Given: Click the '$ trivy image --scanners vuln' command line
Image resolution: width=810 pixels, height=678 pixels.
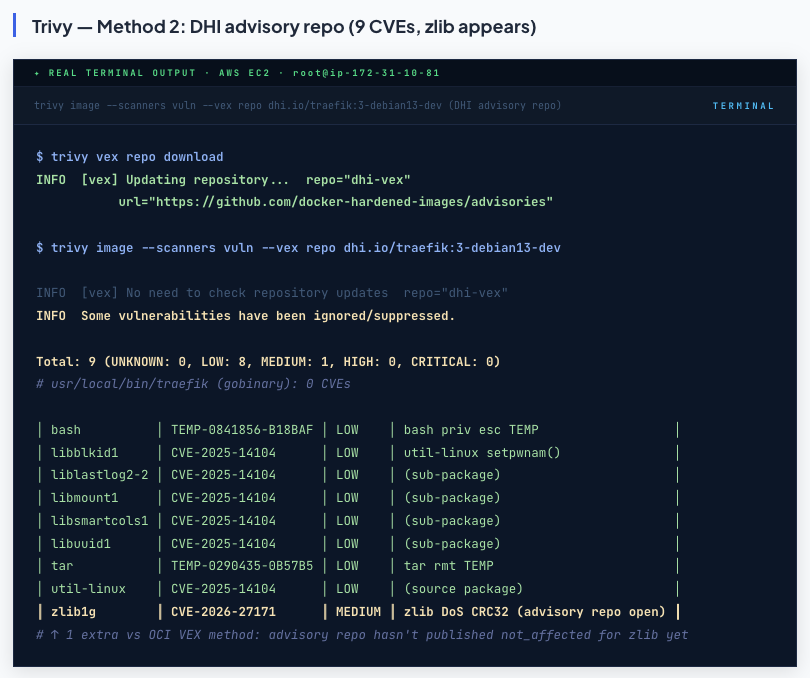Looking at the screenshot, I should (298, 248).
